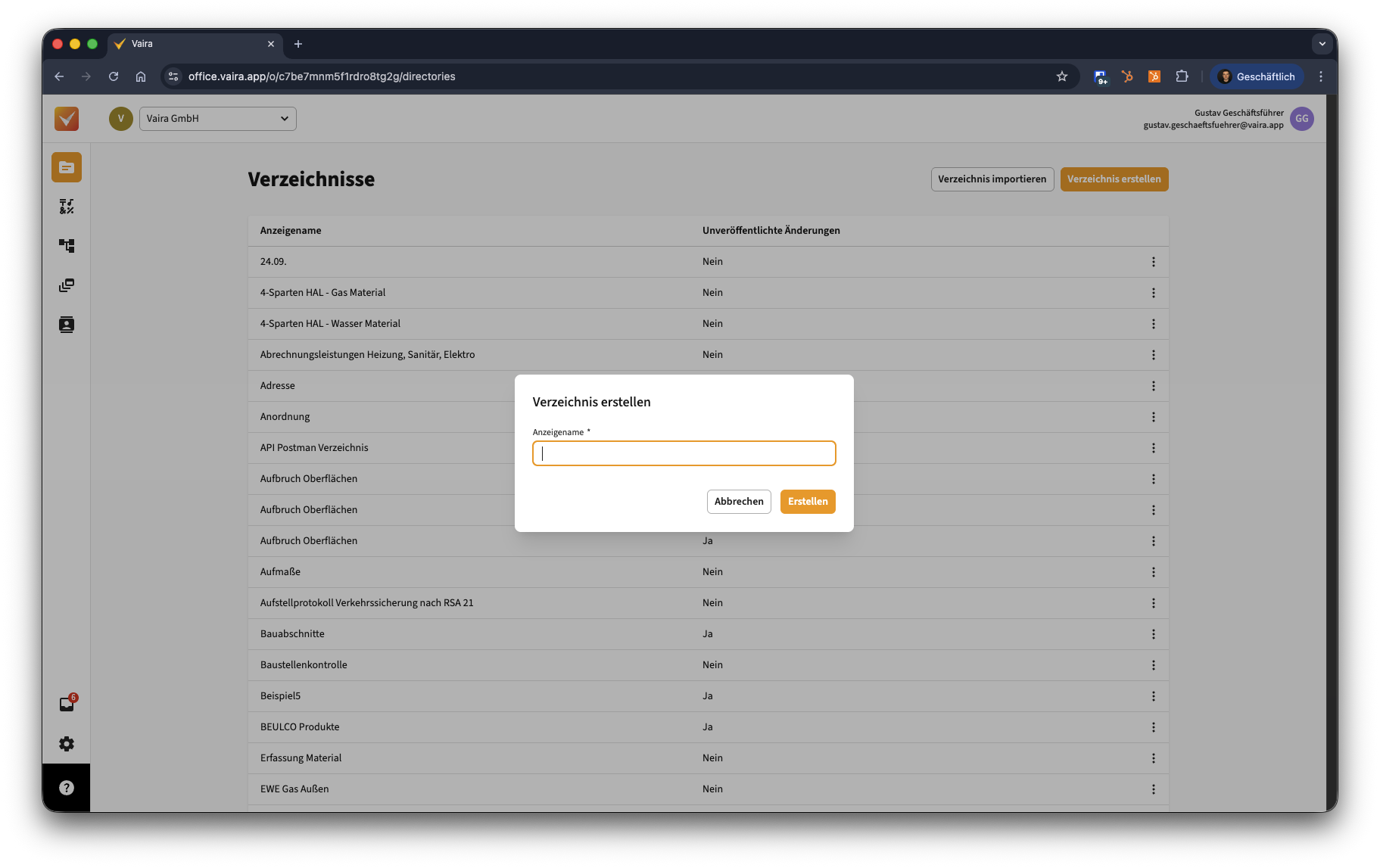Open the tab list chevron in browser

[1322, 44]
